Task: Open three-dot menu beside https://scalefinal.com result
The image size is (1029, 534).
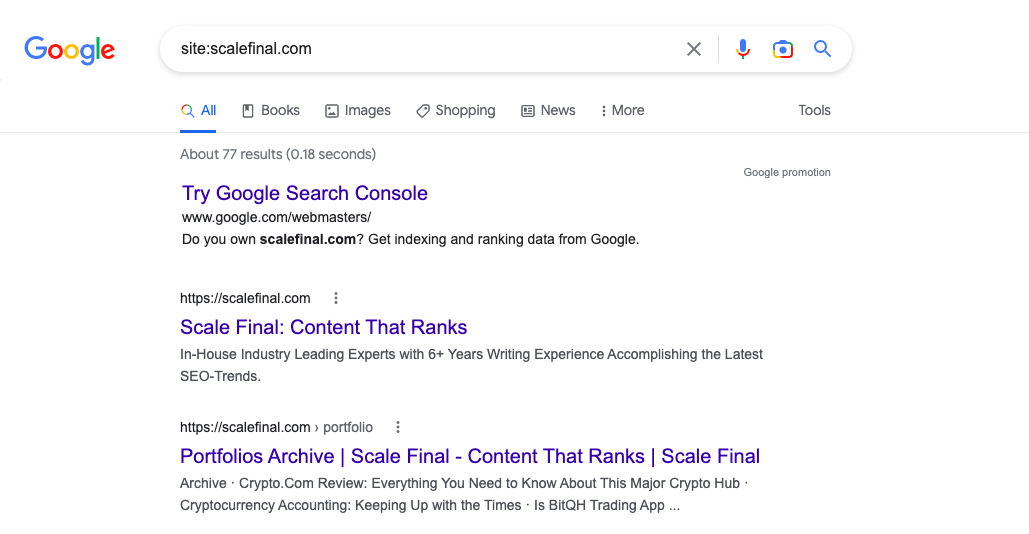Action: [x=336, y=298]
